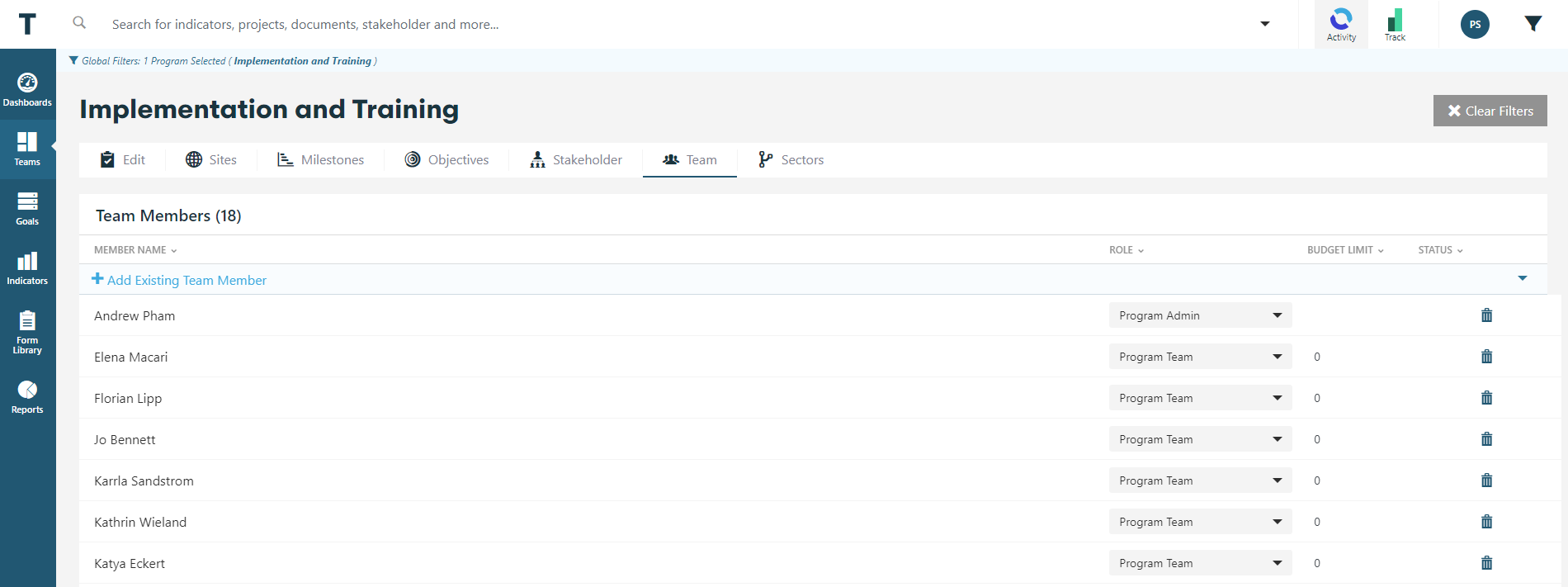Screen dimensions: 1568x587
Task: Open Goals in the left sidebar
Action: [x=27, y=209]
